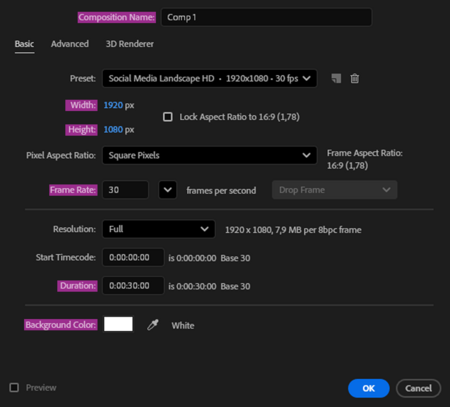
Task: Click the Frame Aspect Ratio text
Action: 365,159
